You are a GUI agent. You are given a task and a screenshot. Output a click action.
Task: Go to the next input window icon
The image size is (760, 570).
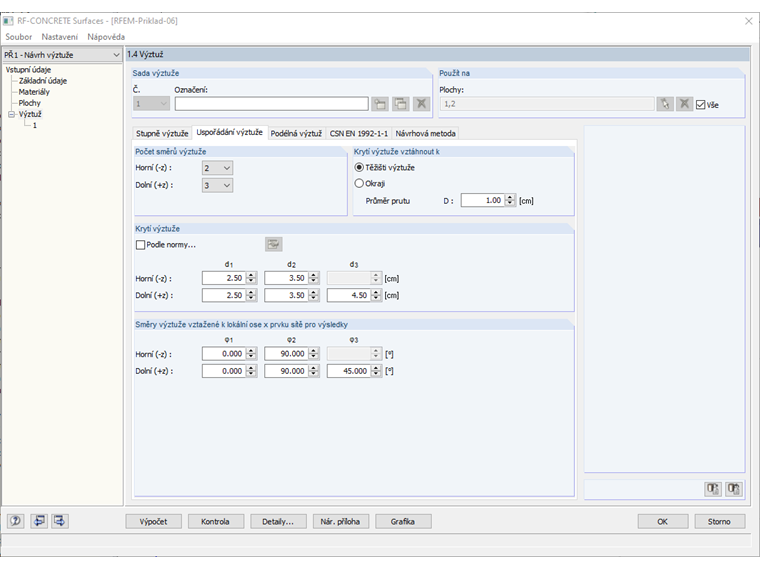tap(60, 521)
